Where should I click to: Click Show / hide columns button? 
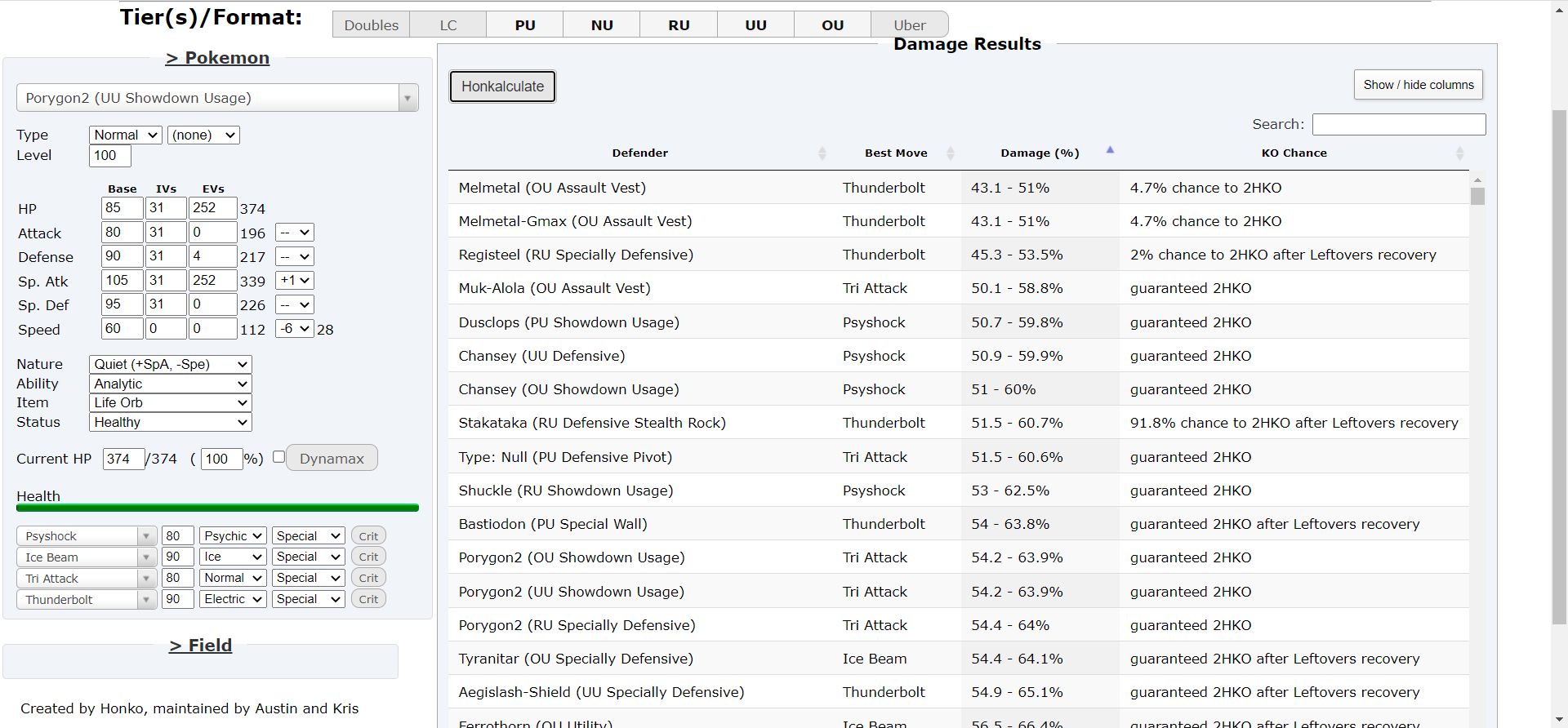point(1418,85)
